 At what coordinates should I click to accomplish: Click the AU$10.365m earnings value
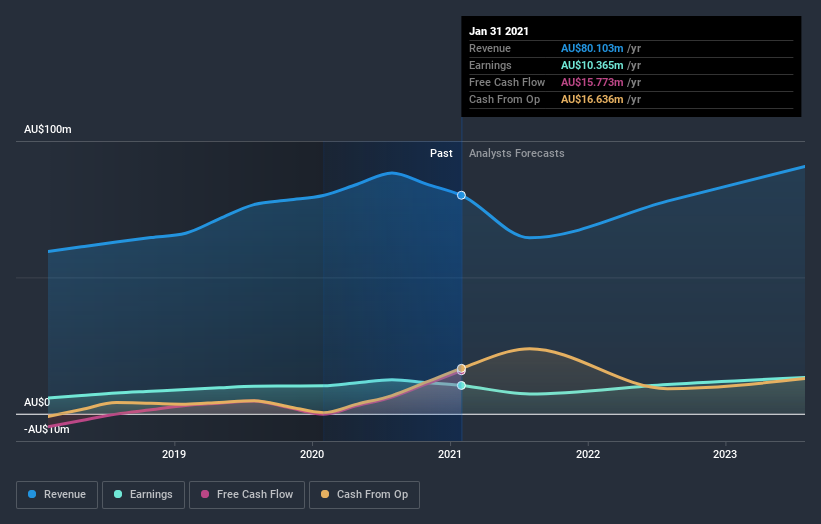click(592, 65)
